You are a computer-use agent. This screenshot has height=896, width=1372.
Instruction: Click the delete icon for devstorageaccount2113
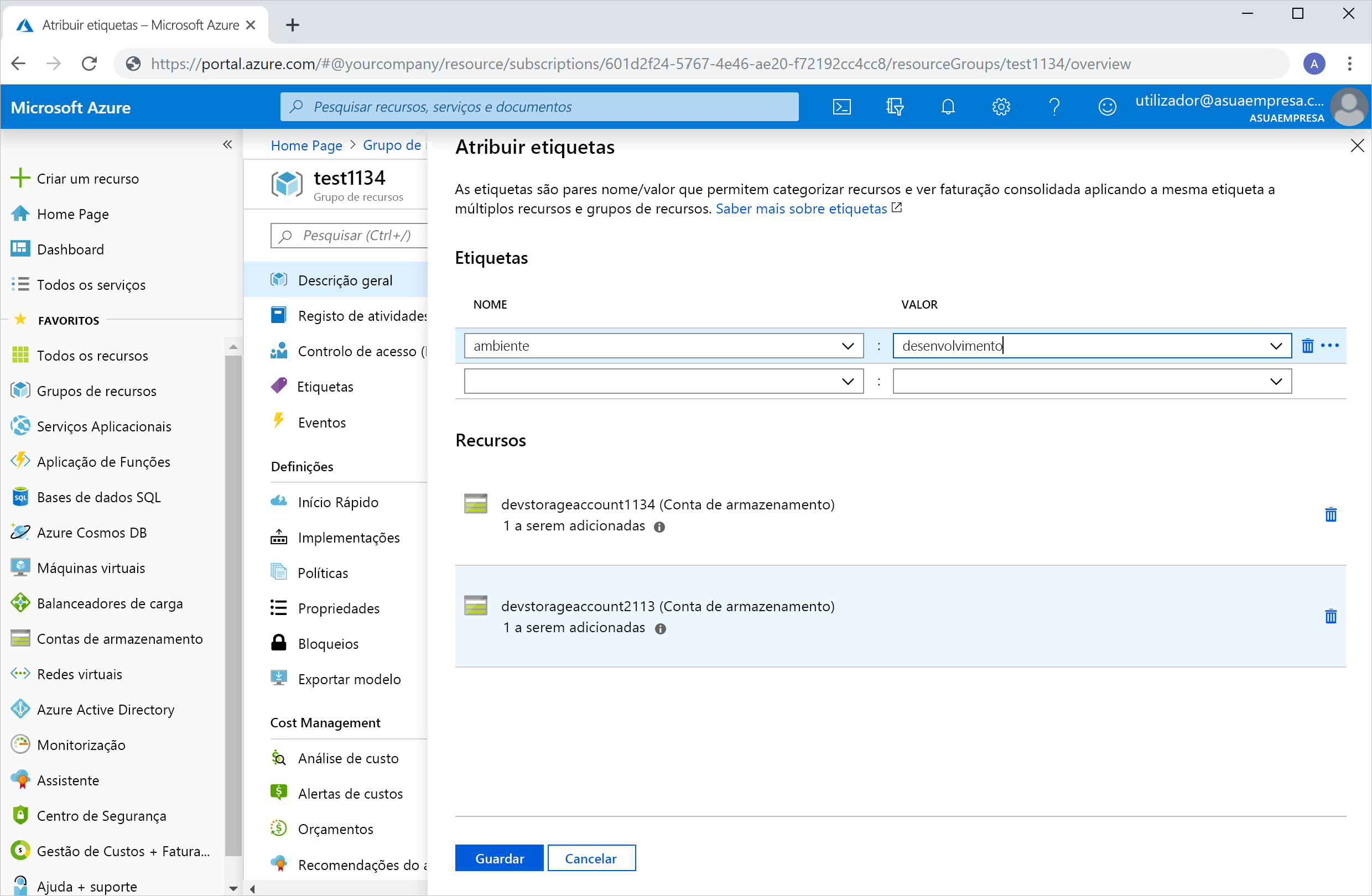point(1331,616)
